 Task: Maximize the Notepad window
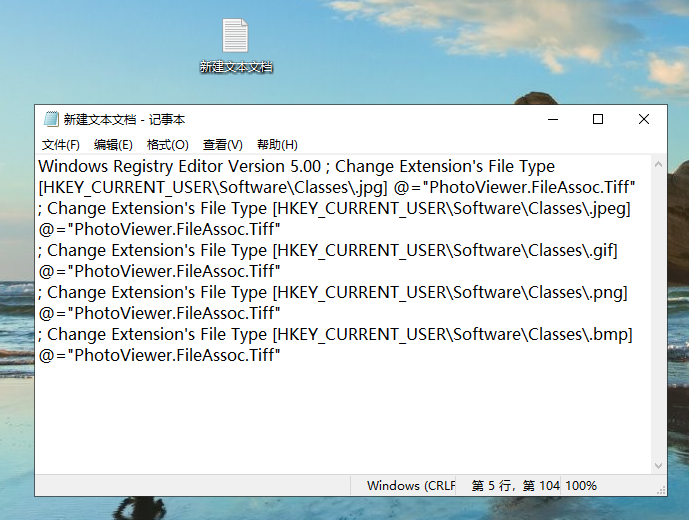coord(598,119)
